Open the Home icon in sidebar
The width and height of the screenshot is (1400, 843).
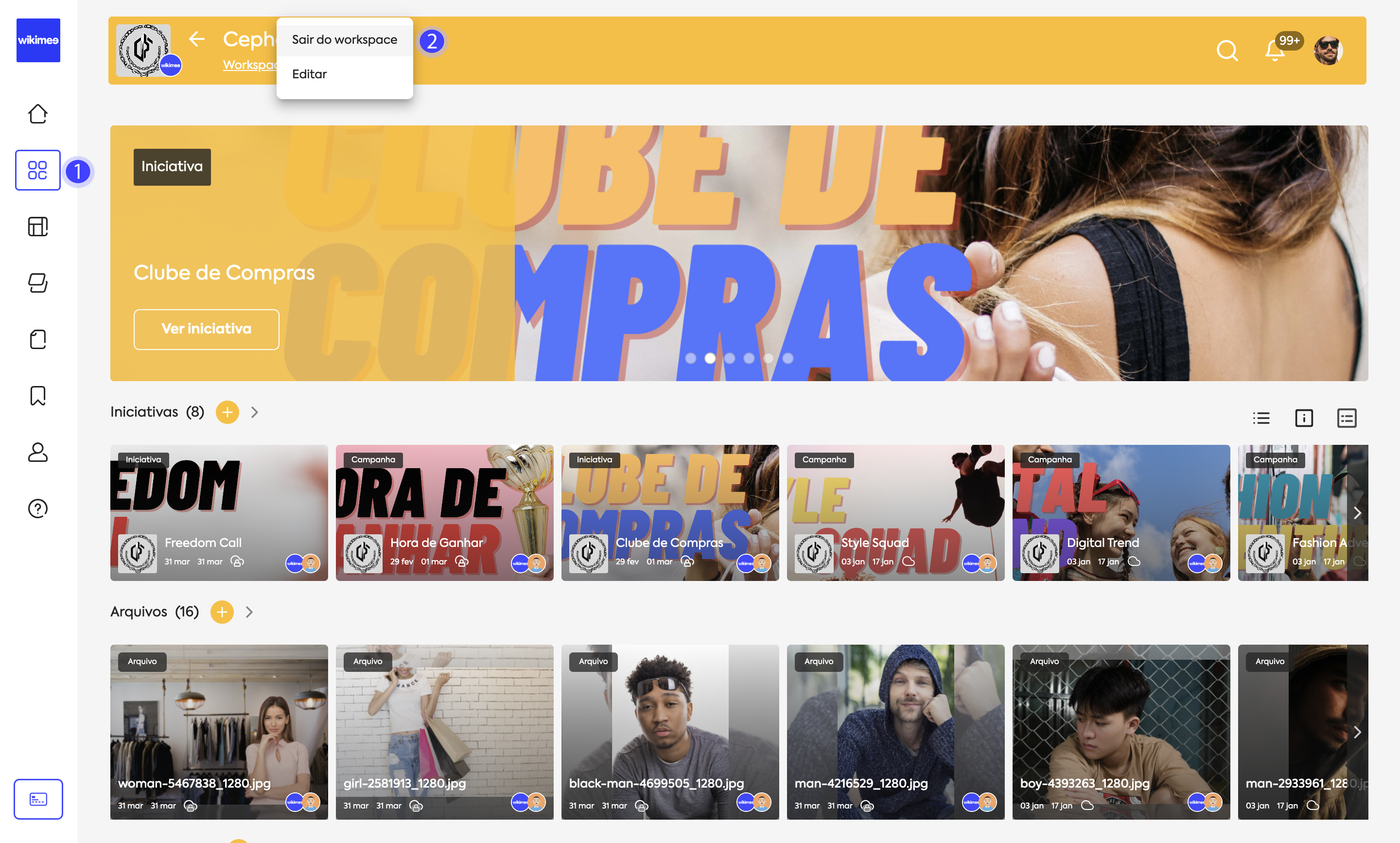(37, 114)
